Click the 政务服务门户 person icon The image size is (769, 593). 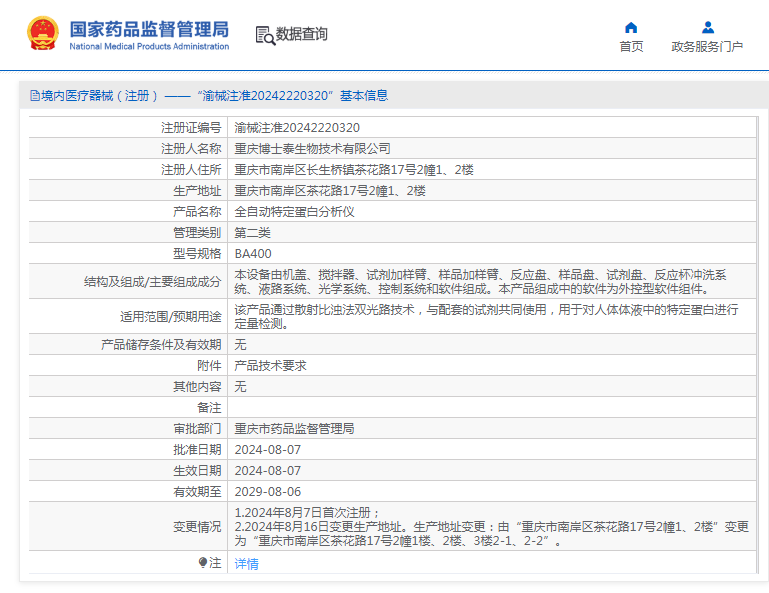[x=707, y=27]
